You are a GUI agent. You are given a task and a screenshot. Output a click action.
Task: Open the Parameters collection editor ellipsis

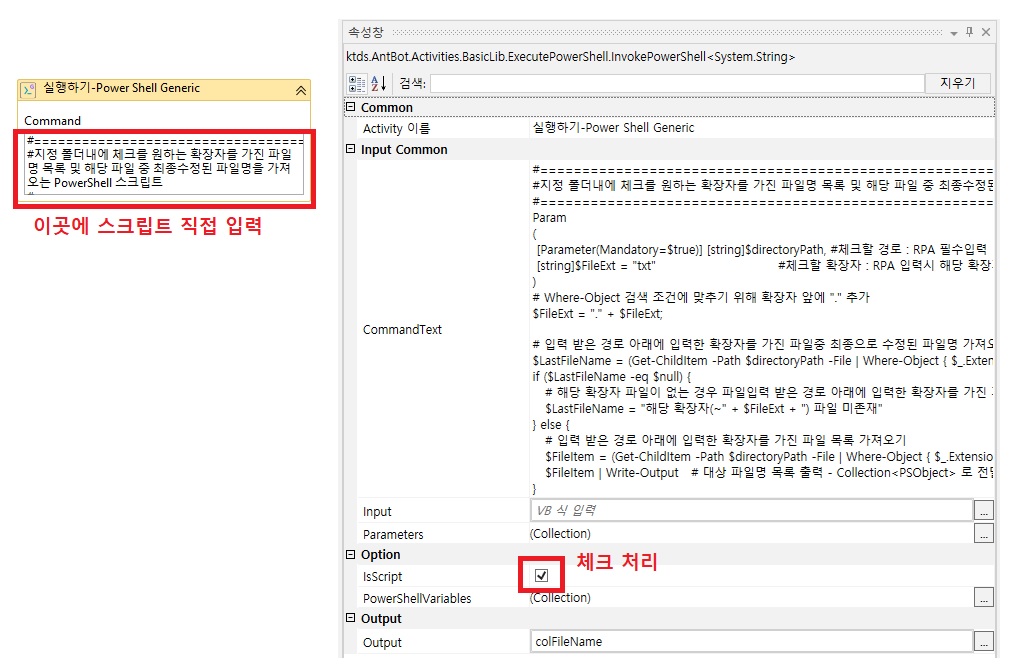[984, 534]
